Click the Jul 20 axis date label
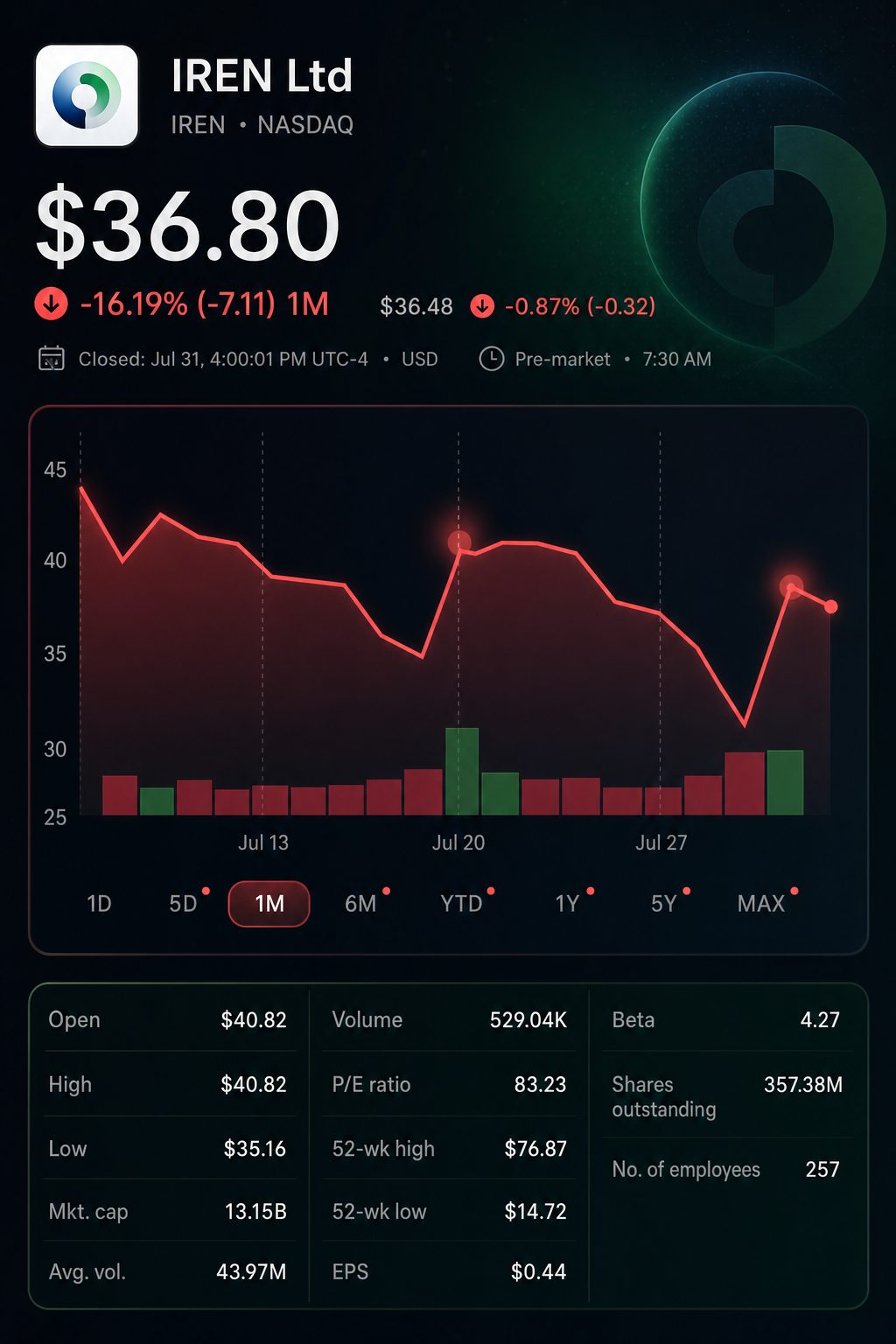Image resolution: width=896 pixels, height=1344 pixels. click(x=458, y=843)
